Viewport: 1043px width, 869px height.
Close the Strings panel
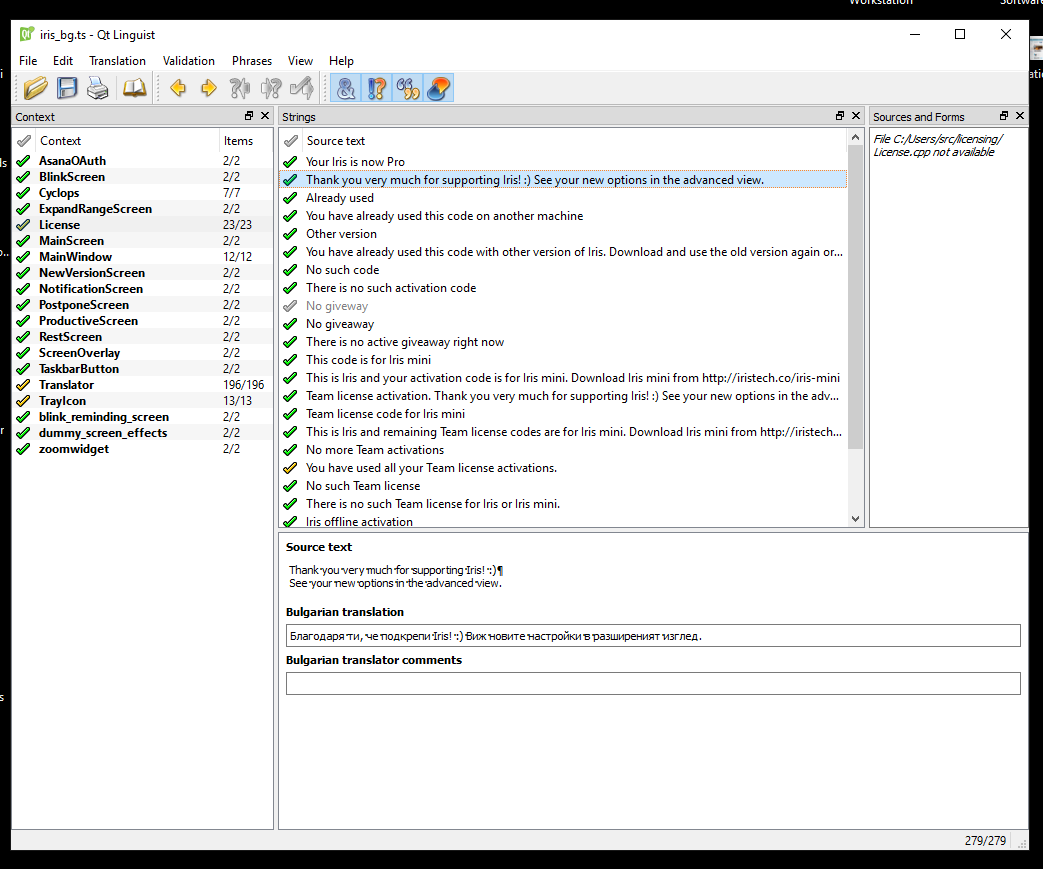(856, 116)
